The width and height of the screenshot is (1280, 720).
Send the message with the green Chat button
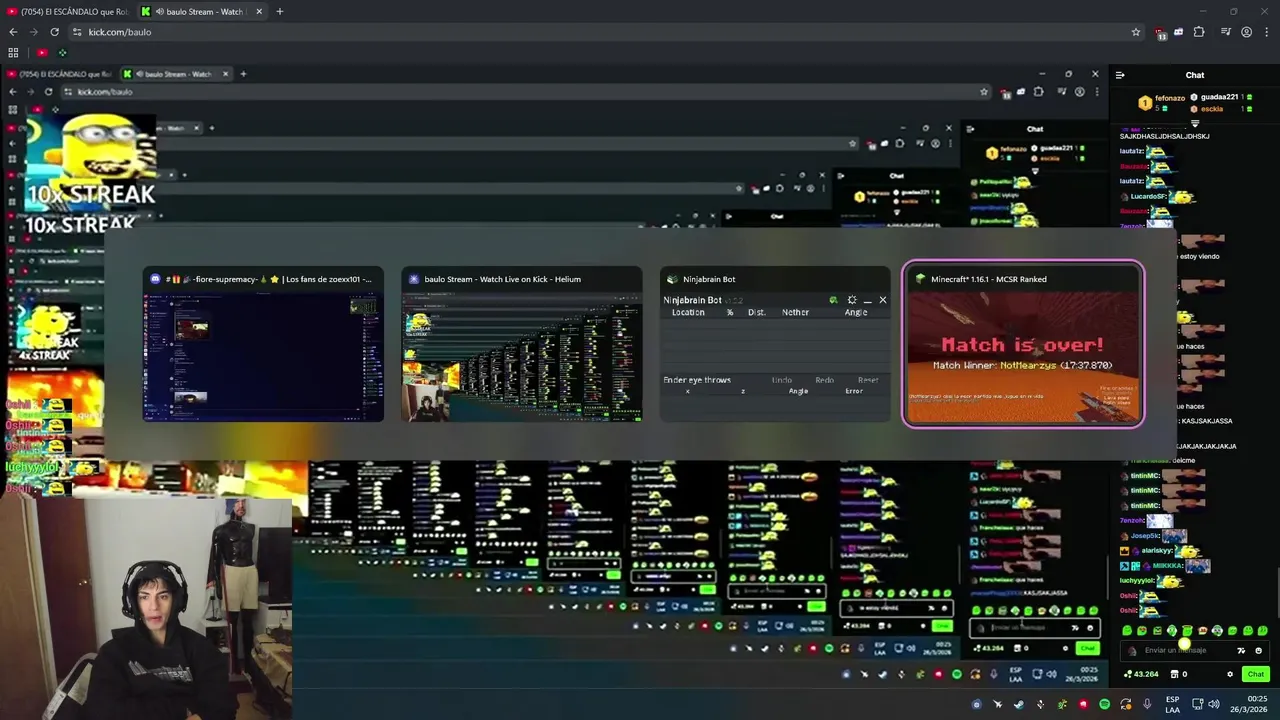(1256, 674)
